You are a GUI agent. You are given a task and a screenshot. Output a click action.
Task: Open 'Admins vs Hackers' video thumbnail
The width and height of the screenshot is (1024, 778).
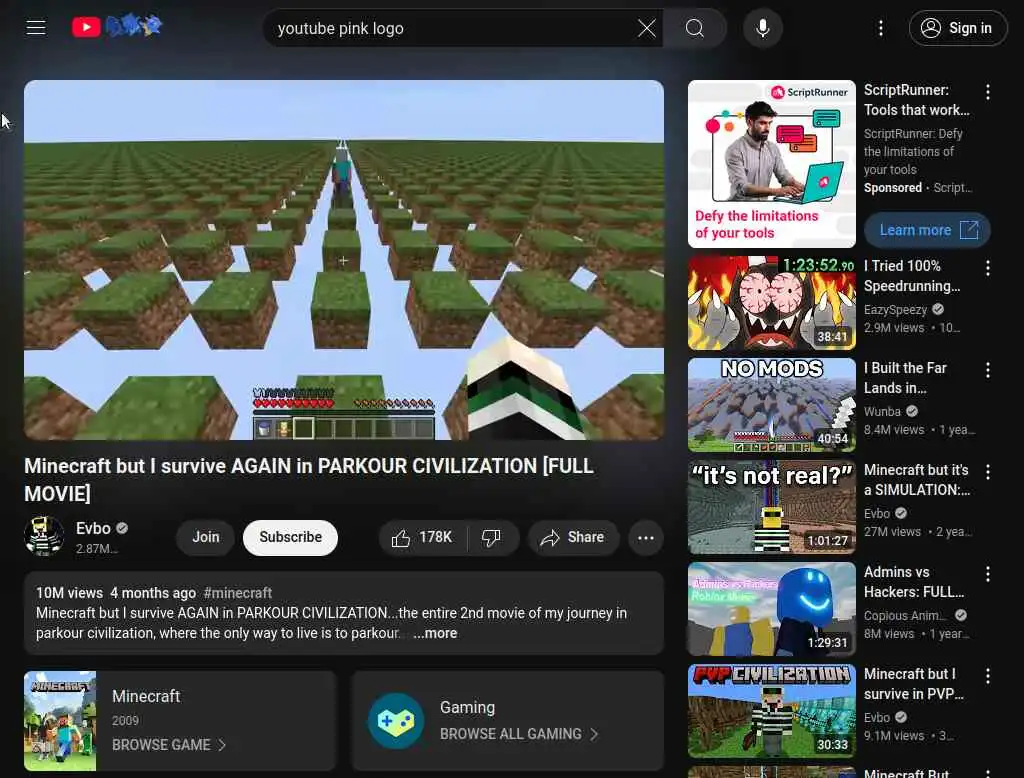point(771,608)
